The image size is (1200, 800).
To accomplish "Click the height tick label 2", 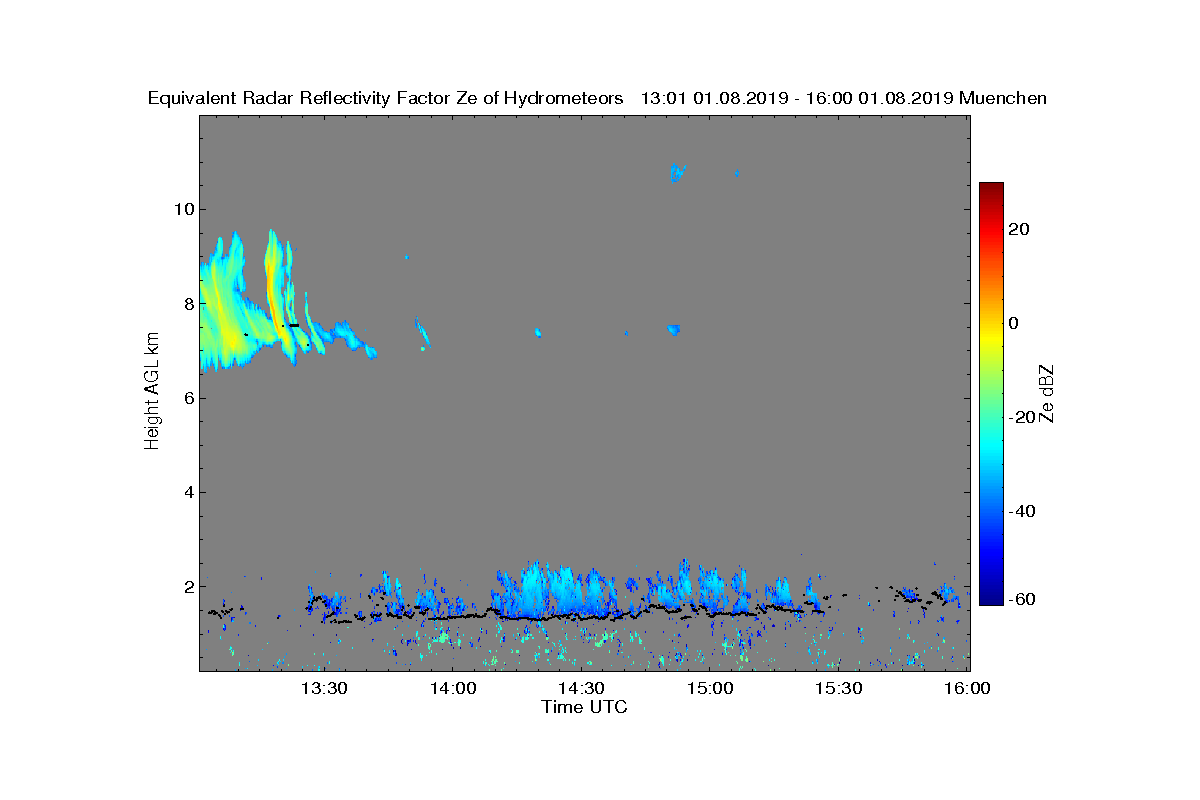I will 187,586.
